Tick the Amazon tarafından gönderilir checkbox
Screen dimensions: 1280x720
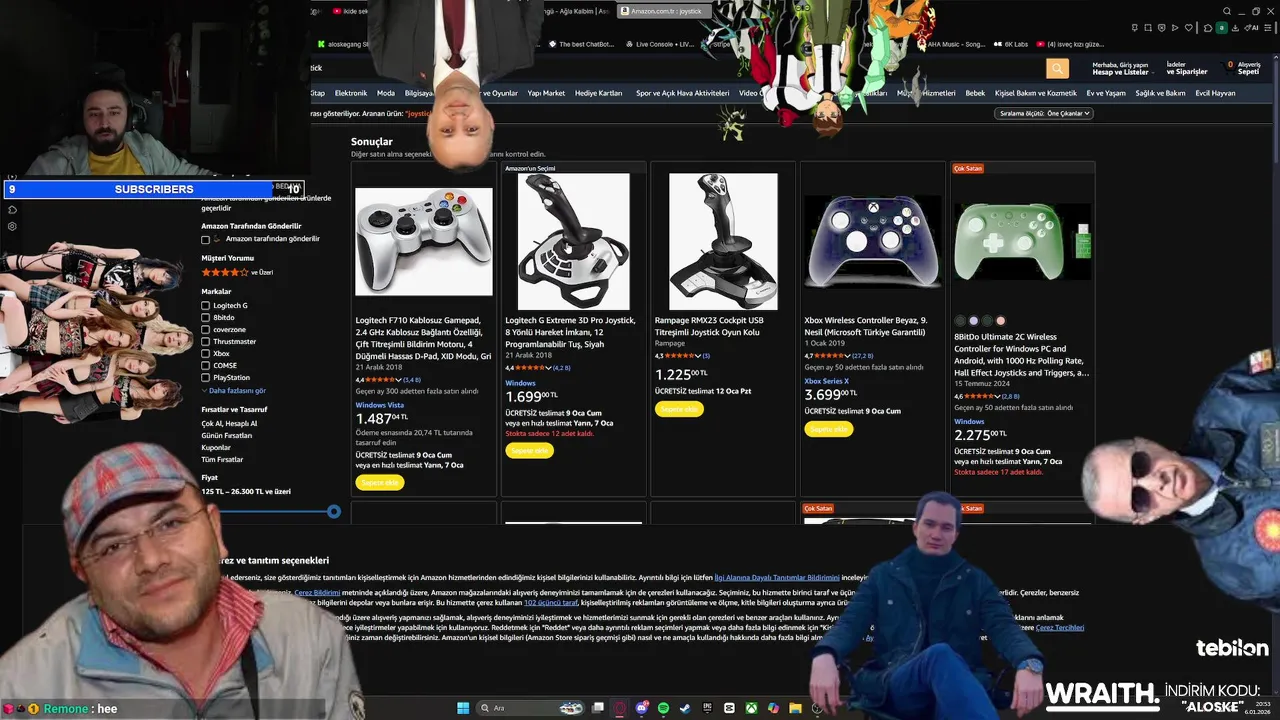[x=205, y=239]
